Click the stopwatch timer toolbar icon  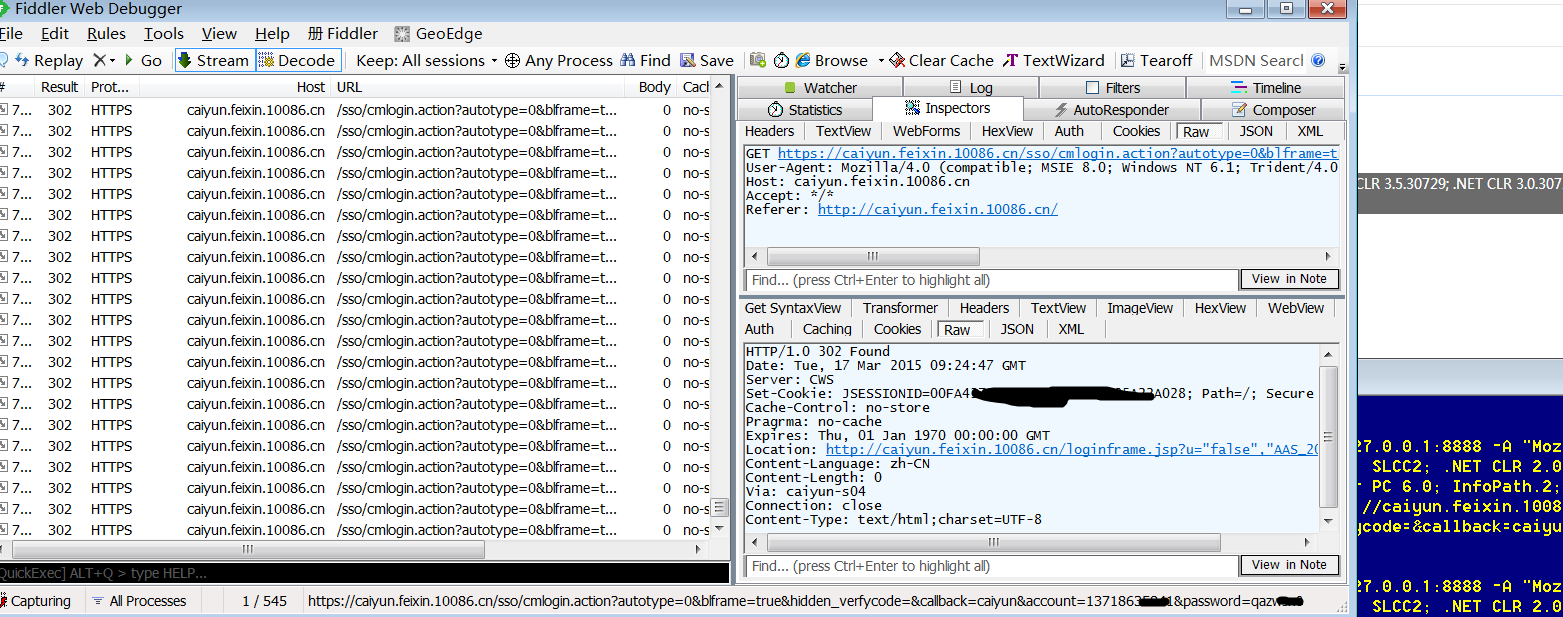(x=781, y=60)
